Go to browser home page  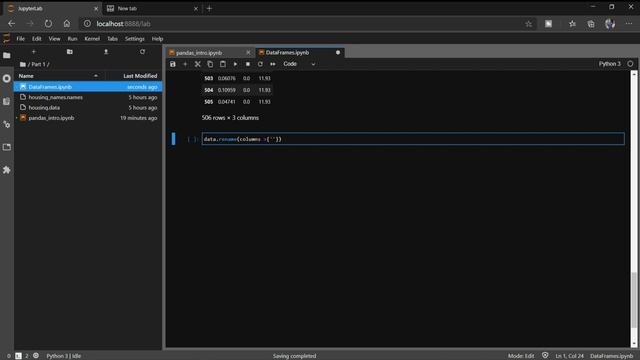coord(67,24)
